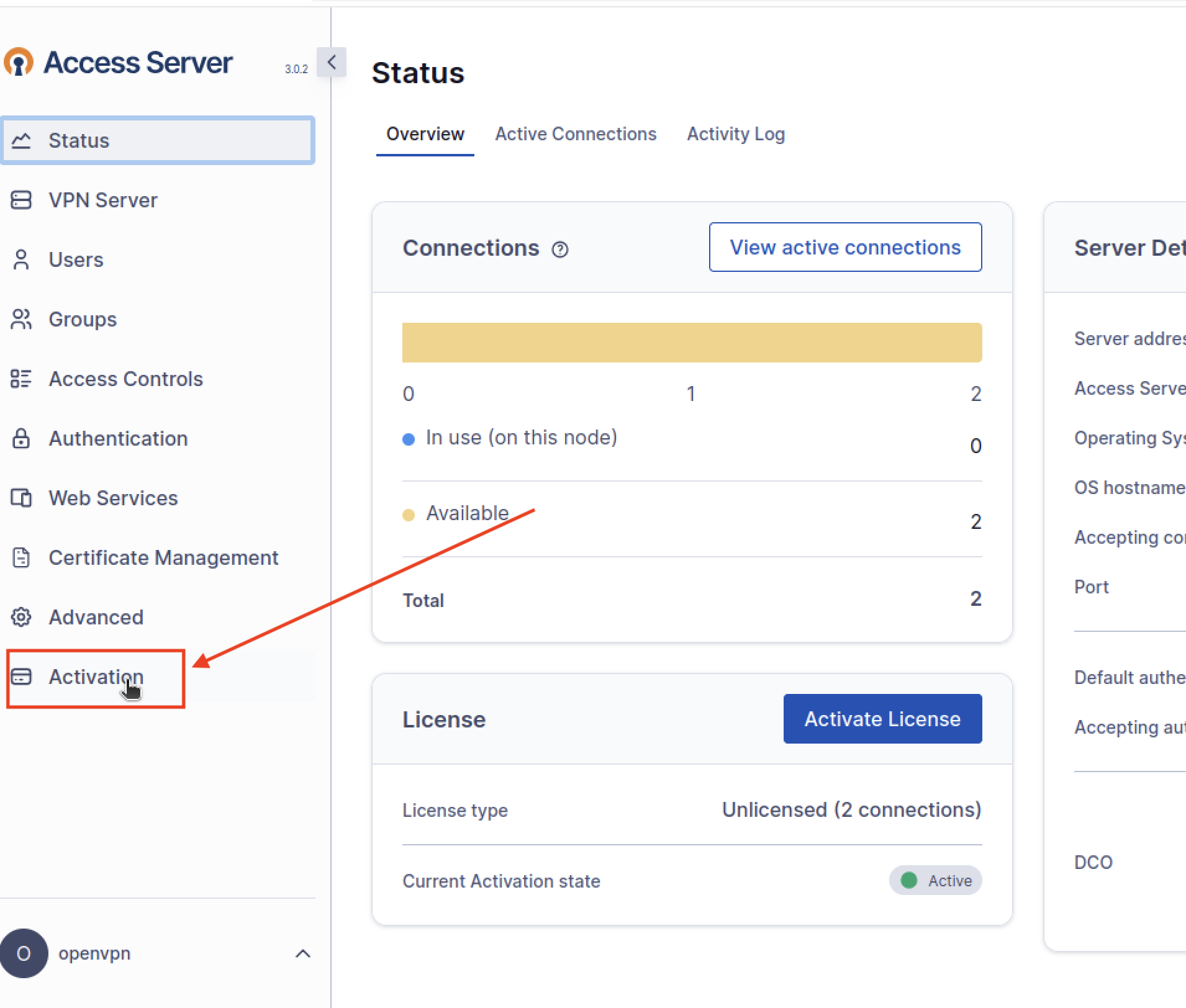Switch to the Active Connections tab
This screenshot has height=1008, width=1186.
click(x=575, y=134)
